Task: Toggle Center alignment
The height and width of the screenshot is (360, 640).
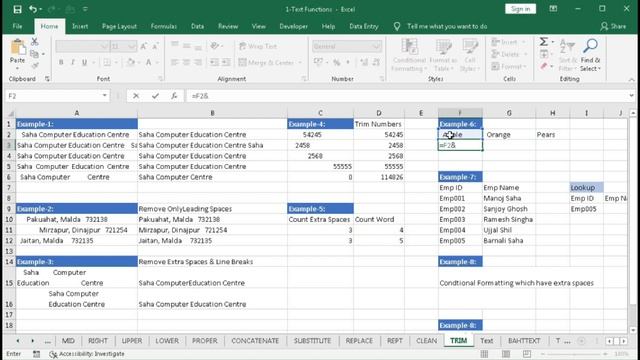Action: (x=187, y=62)
